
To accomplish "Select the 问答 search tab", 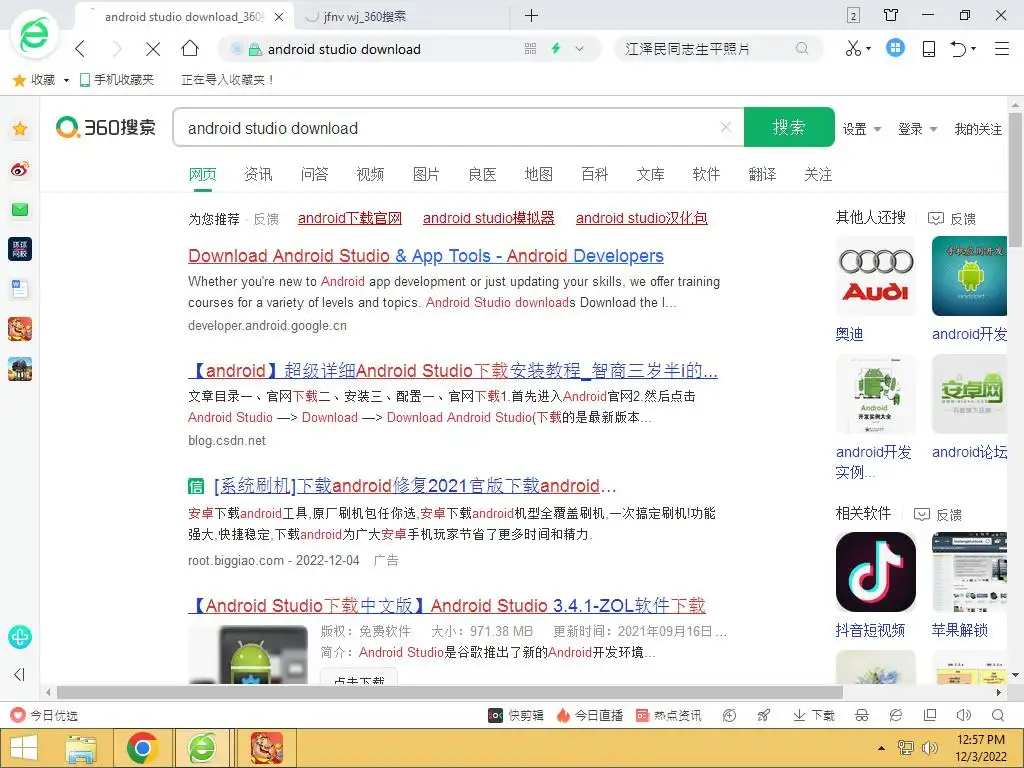I will (x=314, y=174).
